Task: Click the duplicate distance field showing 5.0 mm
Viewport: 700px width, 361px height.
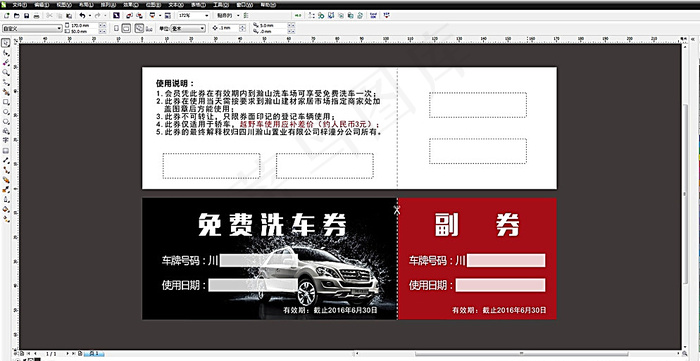Action: (272, 25)
